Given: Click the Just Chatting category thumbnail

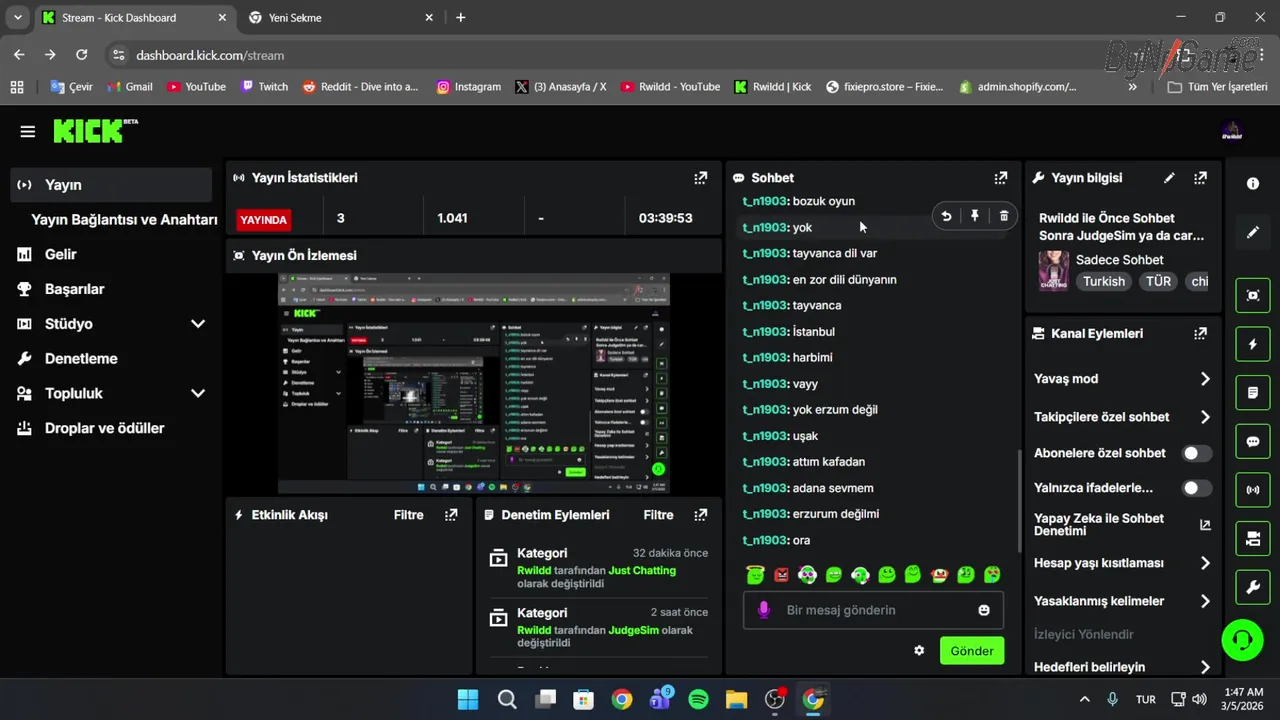Looking at the screenshot, I should click(x=1054, y=270).
